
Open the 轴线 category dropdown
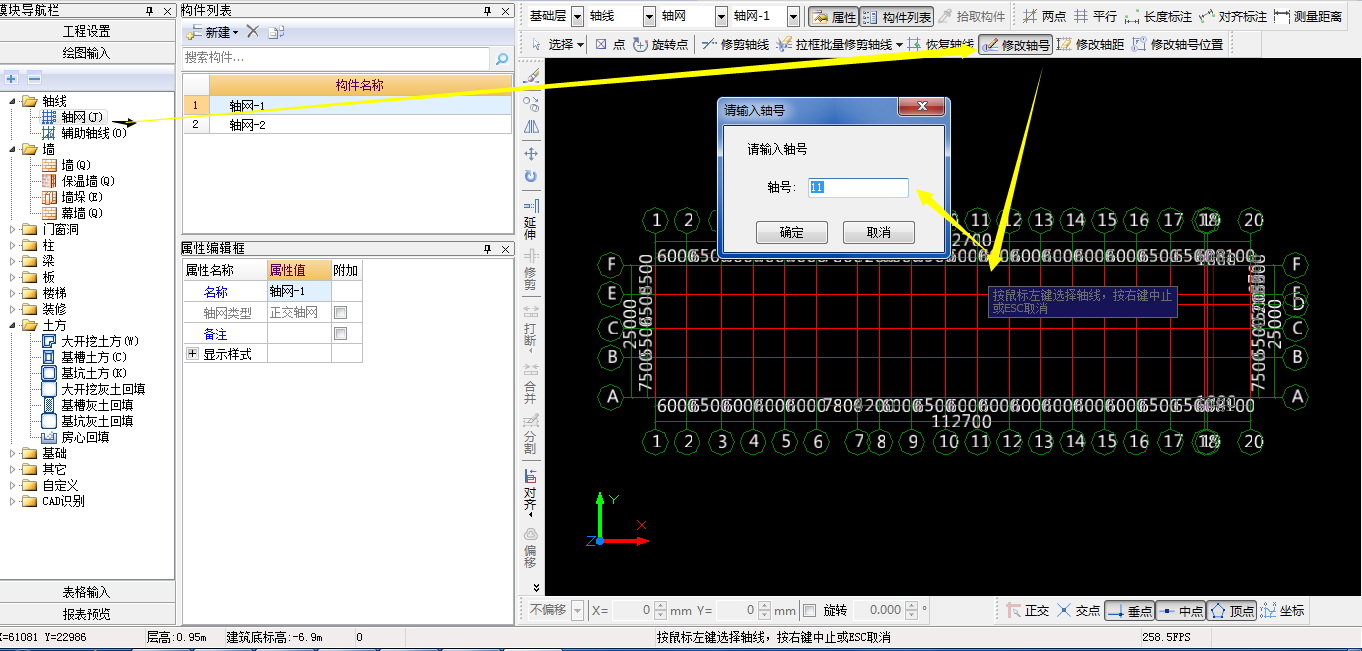click(x=649, y=17)
